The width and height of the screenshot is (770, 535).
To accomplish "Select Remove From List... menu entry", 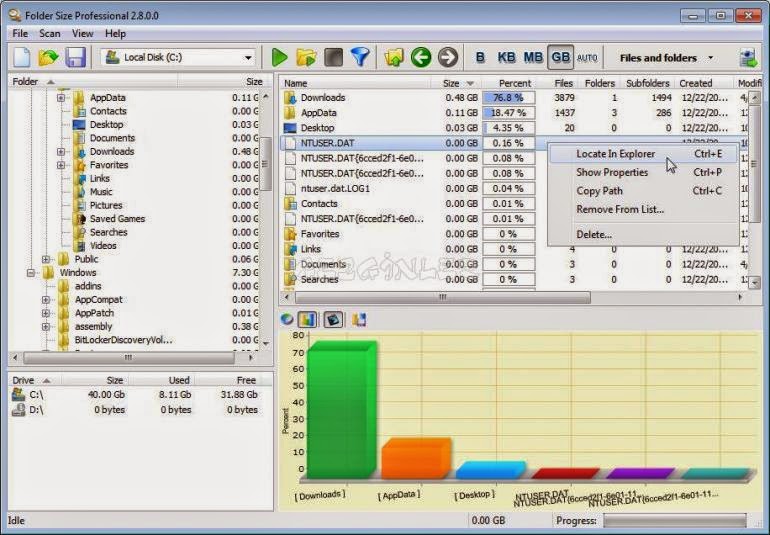I will click(643, 210).
